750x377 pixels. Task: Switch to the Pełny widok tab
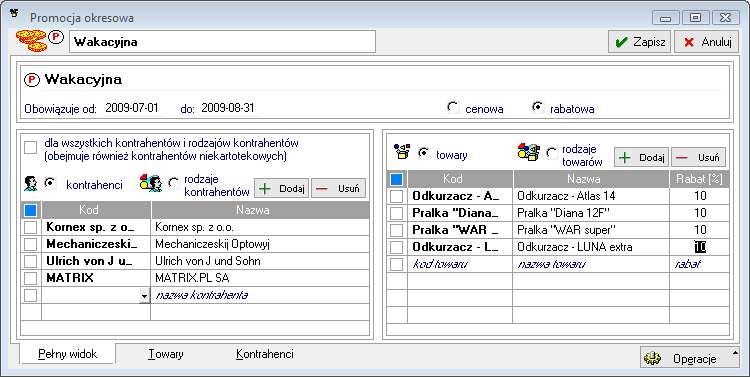(x=67, y=354)
